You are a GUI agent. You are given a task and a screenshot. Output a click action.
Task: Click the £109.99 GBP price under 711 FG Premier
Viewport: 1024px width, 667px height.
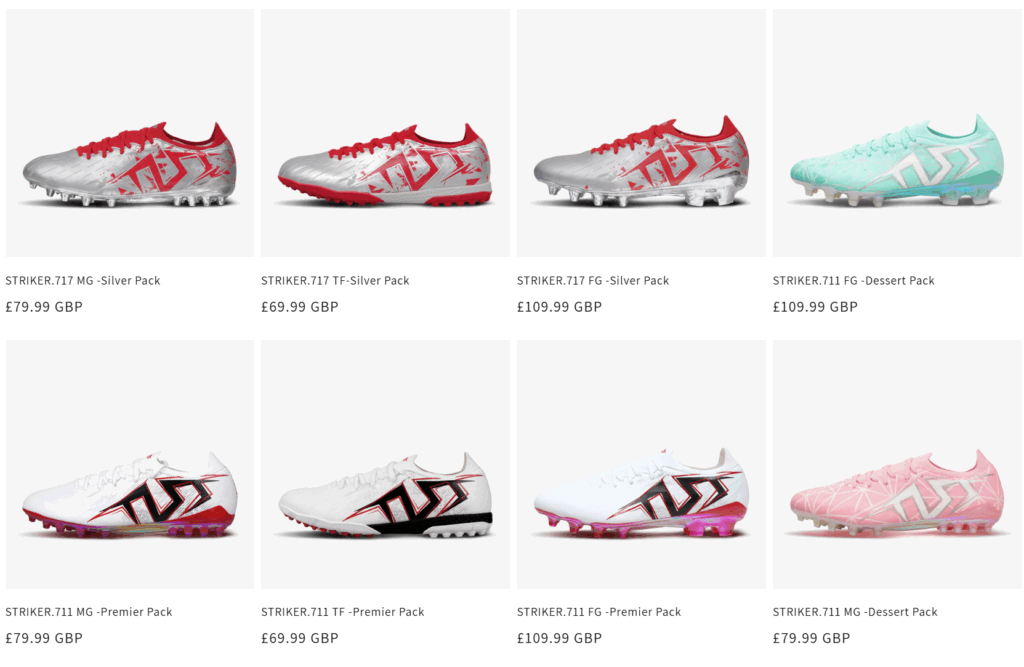[x=560, y=638]
